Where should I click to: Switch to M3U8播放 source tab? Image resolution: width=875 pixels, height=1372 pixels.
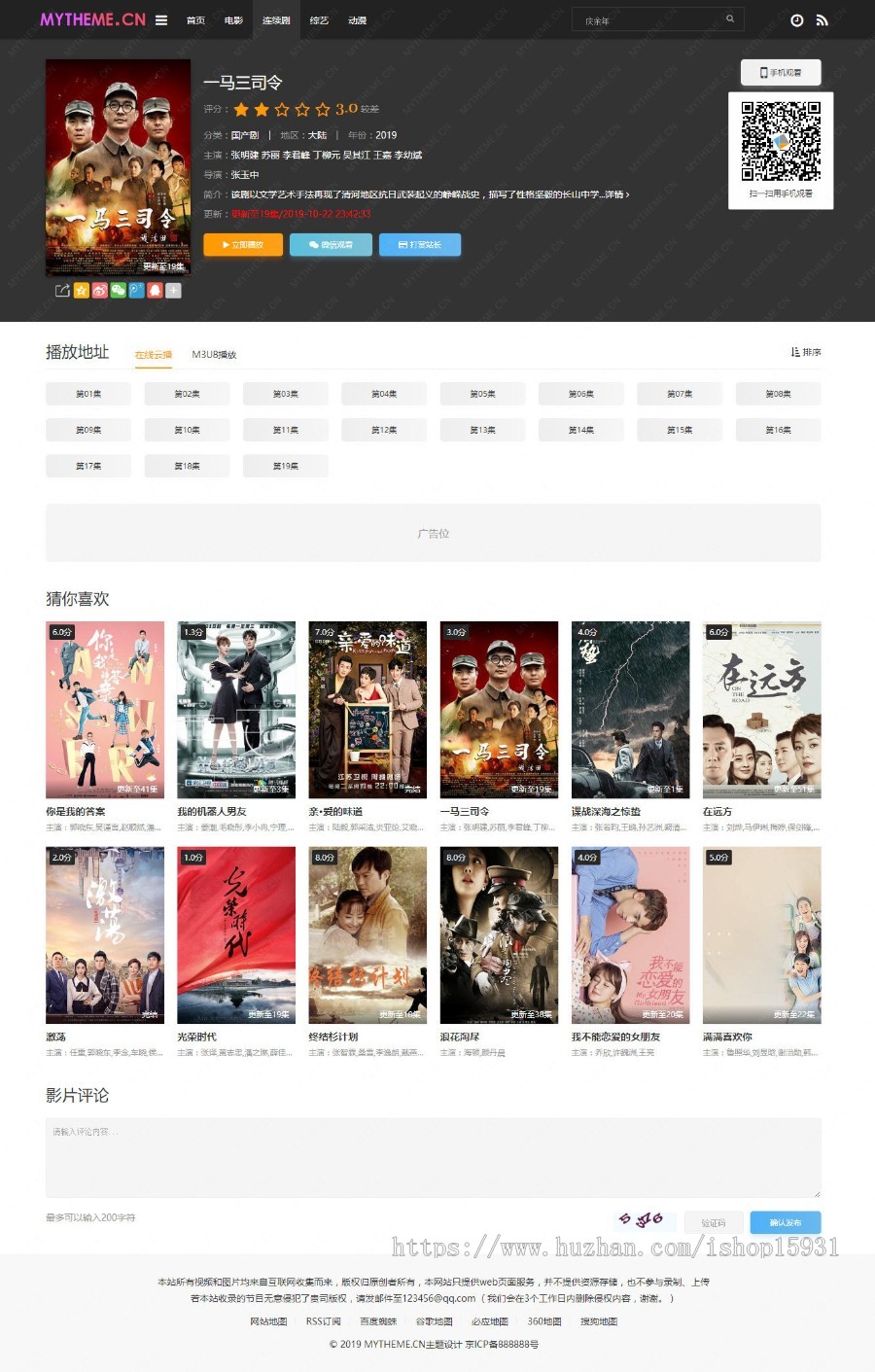[214, 355]
